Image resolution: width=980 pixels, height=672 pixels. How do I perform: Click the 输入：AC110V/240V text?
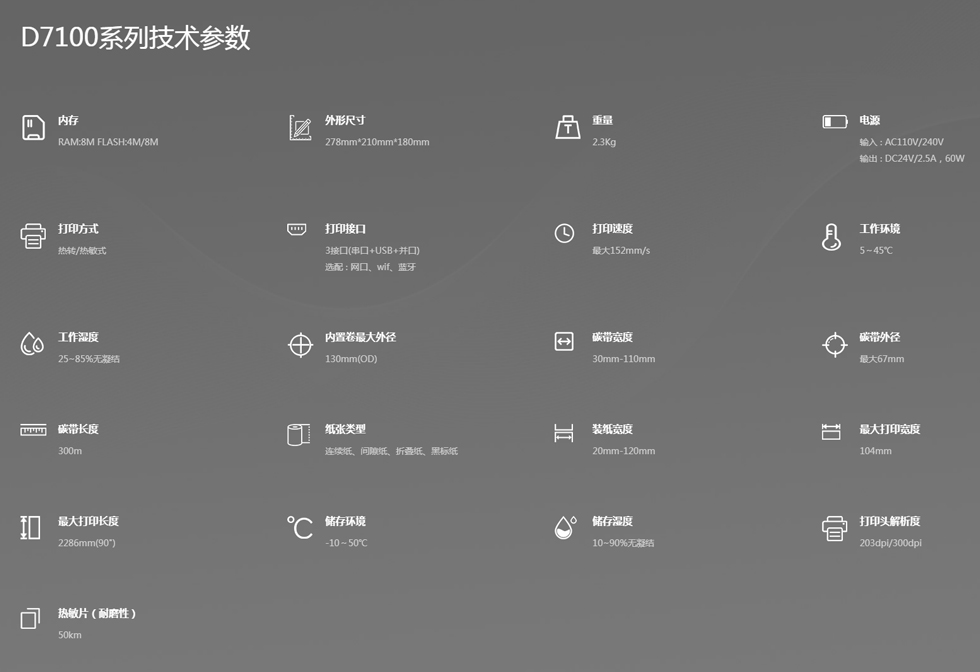pyautogui.click(x=901, y=142)
